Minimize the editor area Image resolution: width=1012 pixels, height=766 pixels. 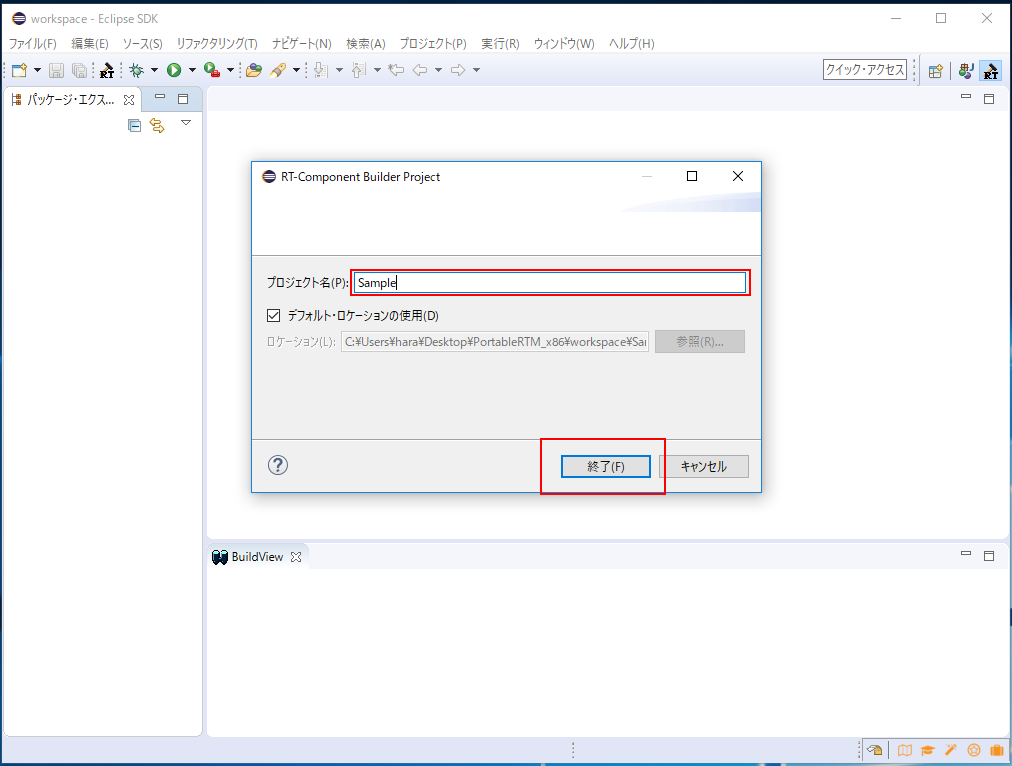tap(966, 97)
